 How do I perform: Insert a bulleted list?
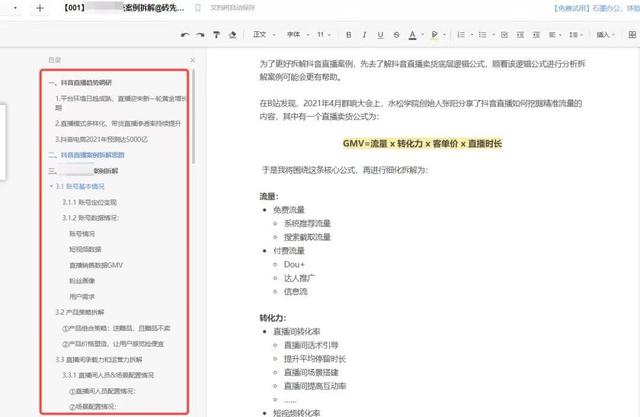point(482,35)
